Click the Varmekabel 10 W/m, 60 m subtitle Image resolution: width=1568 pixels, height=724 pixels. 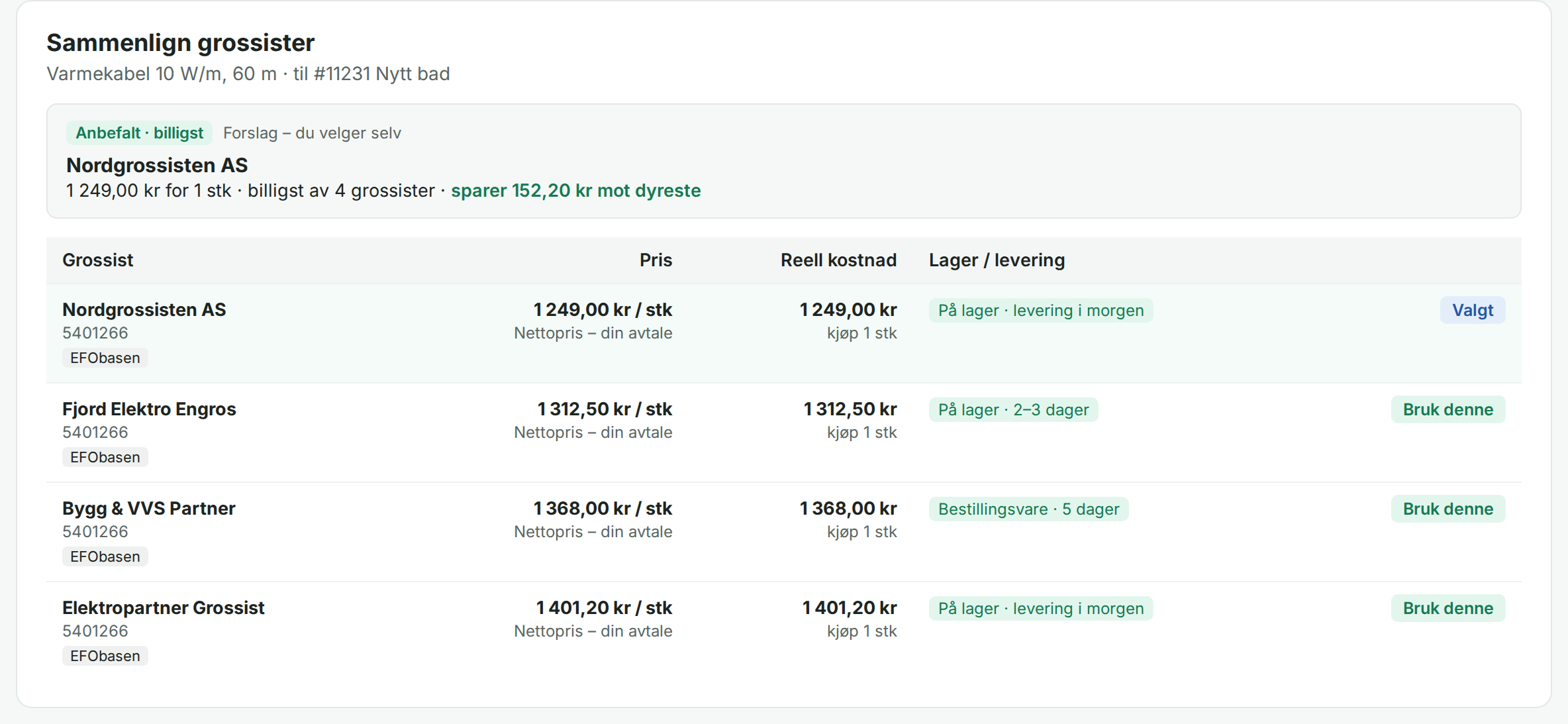click(248, 74)
